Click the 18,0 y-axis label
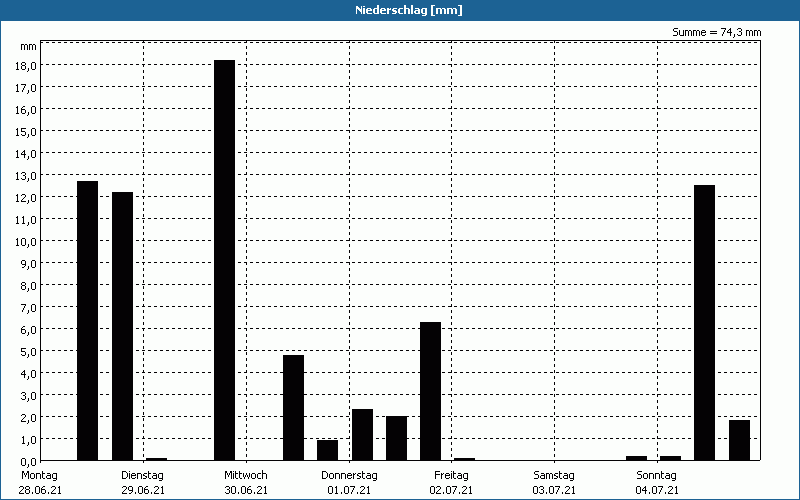800x500 pixels. click(x=26, y=66)
